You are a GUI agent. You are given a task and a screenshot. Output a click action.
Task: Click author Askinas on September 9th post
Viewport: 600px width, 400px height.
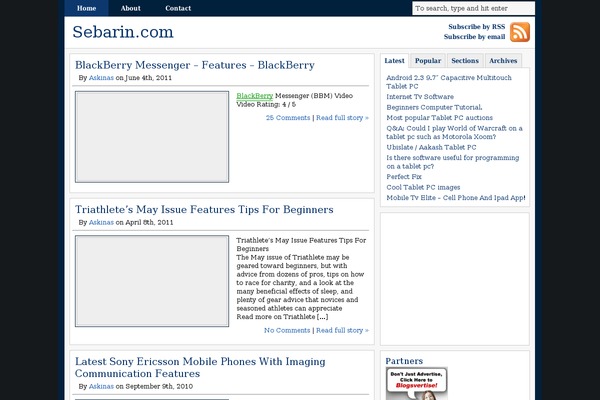click(101, 386)
